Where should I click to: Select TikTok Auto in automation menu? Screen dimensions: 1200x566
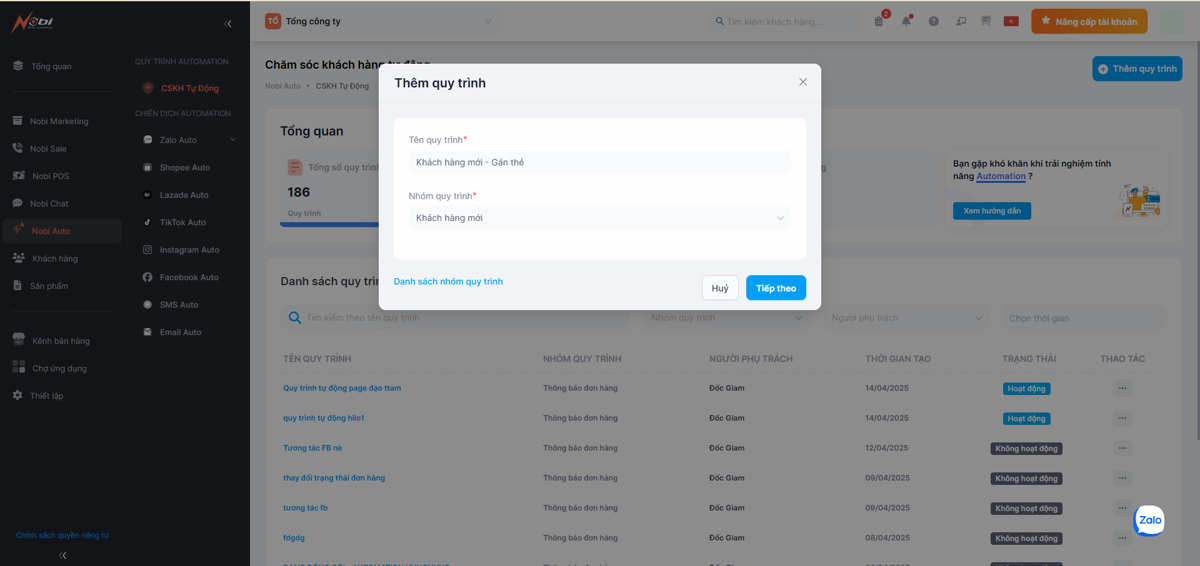pyautogui.click(x=182, y=222)
